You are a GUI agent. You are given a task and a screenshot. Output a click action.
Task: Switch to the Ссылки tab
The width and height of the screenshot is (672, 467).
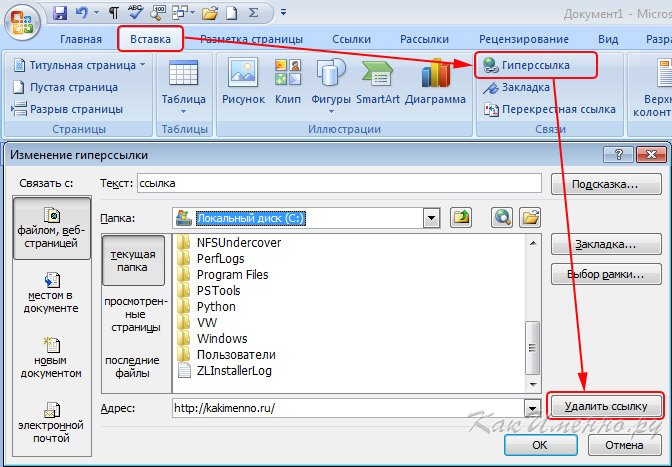click(351, 39)
